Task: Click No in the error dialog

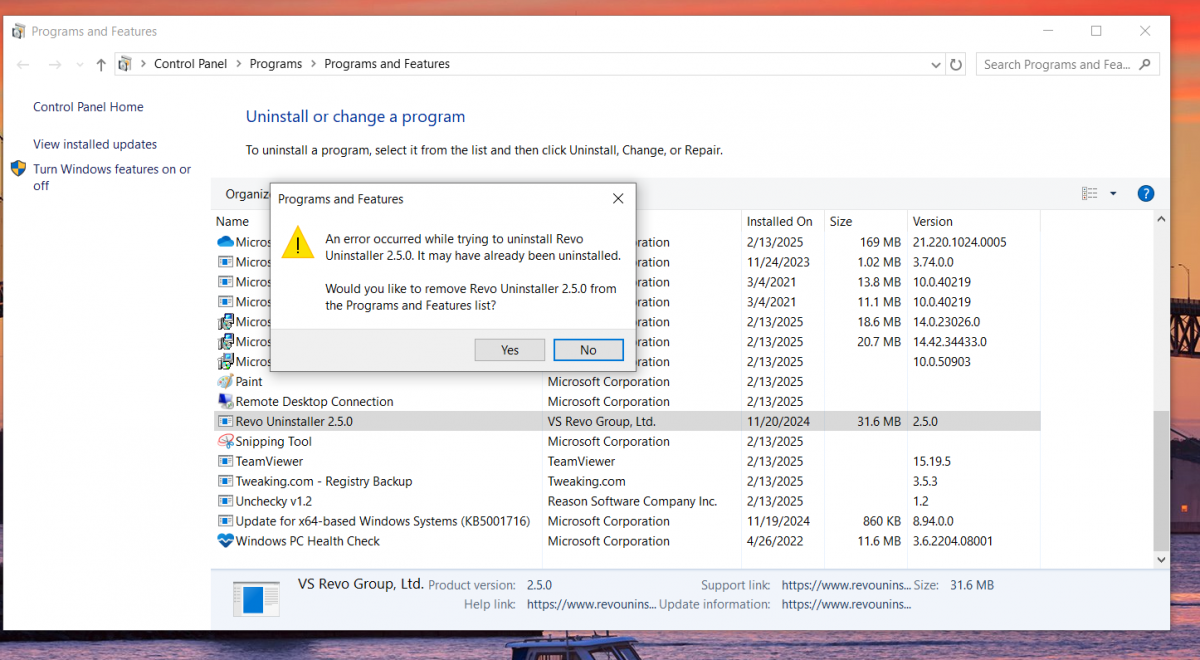Action: pyautogui.click(x=588, y=350)
